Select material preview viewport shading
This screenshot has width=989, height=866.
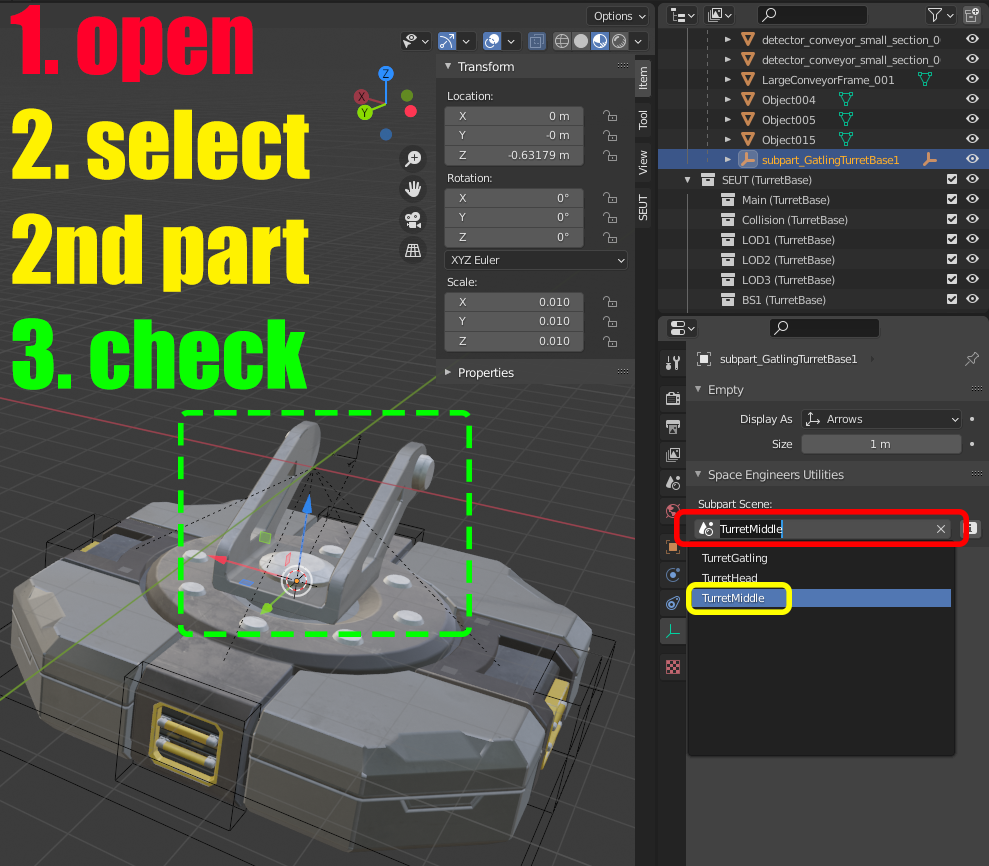click(x=600, y=42)
